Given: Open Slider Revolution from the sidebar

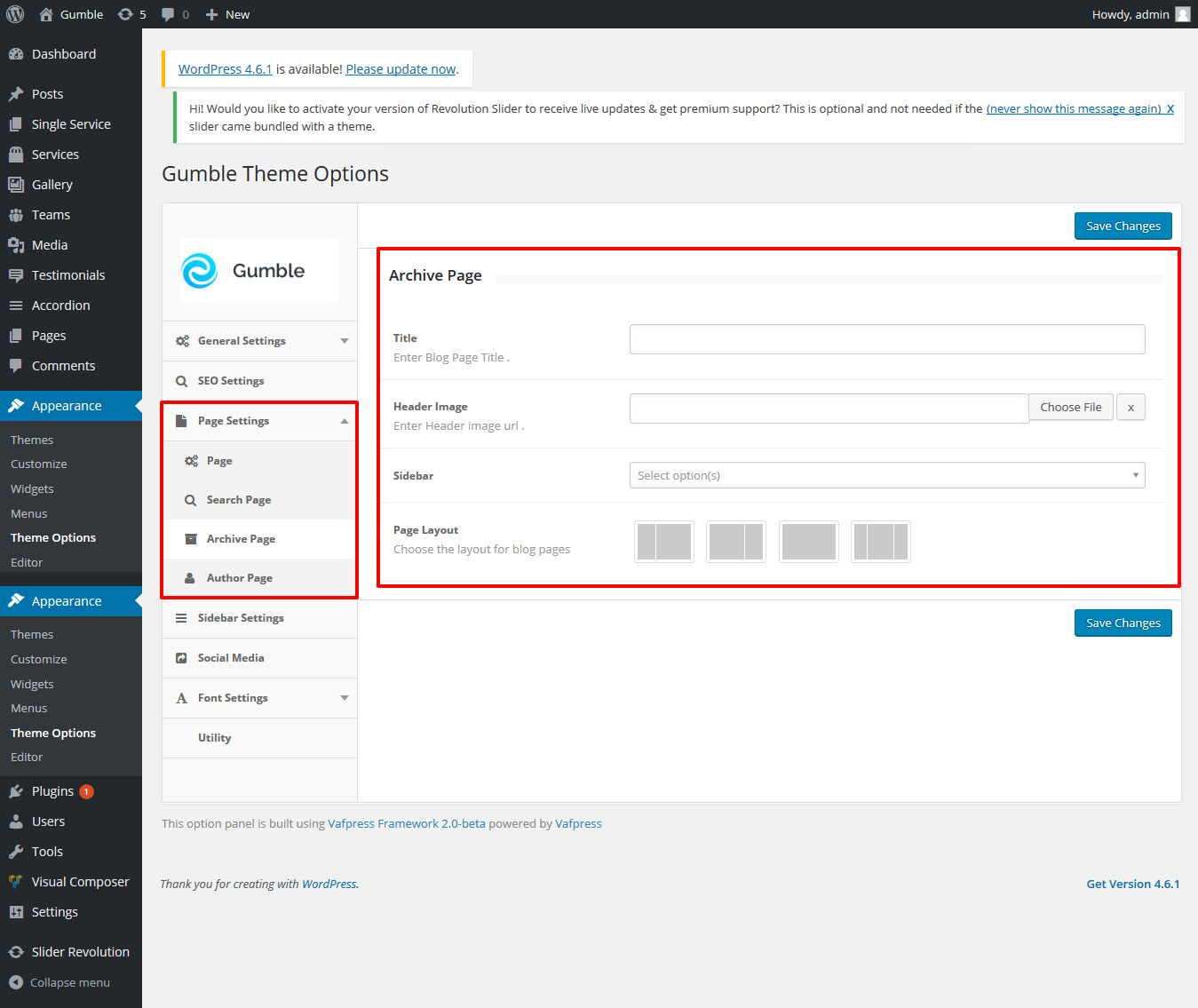Looking at the screenshot, I should pos(80,952).
